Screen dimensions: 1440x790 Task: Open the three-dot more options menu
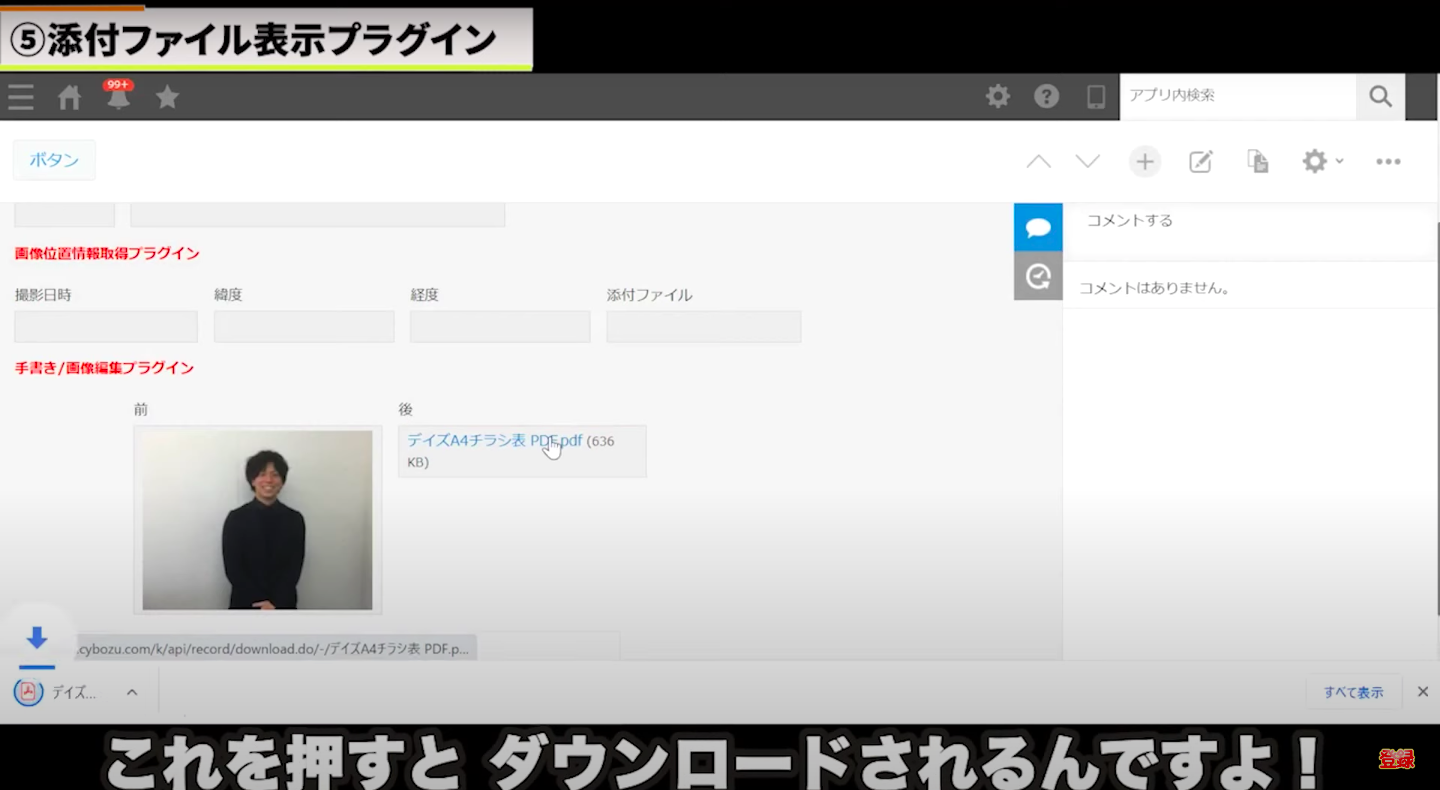click(1388, 161)
